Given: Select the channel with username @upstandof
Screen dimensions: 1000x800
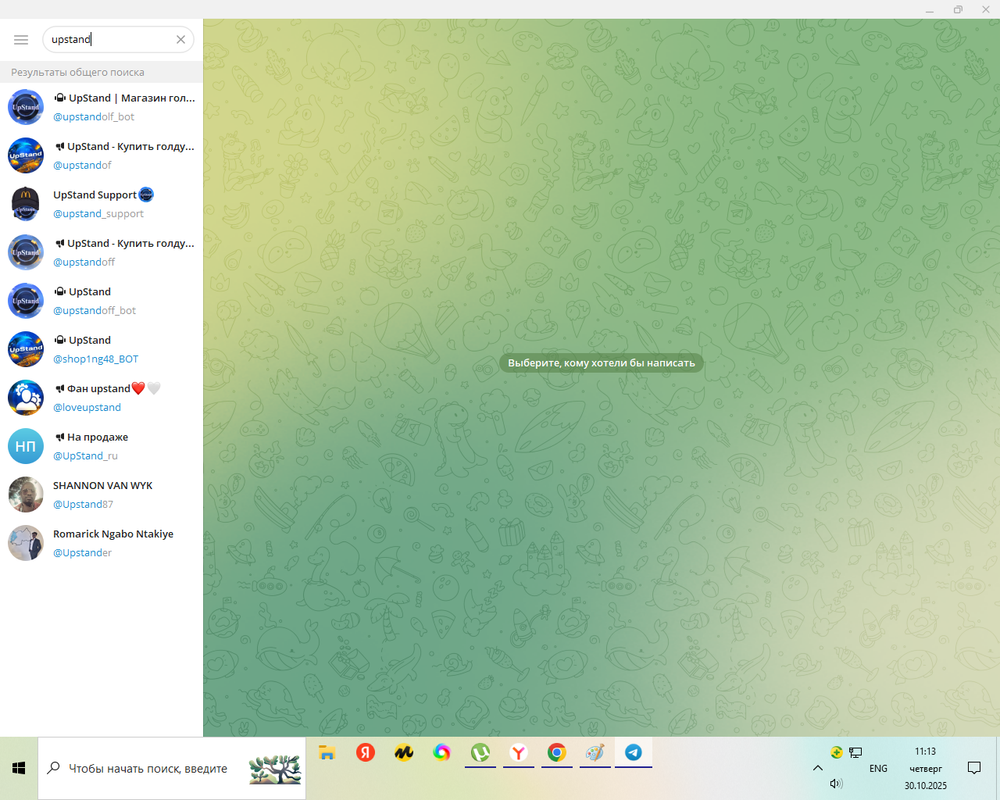Looking at the screenshot, I should pos(101,156).
